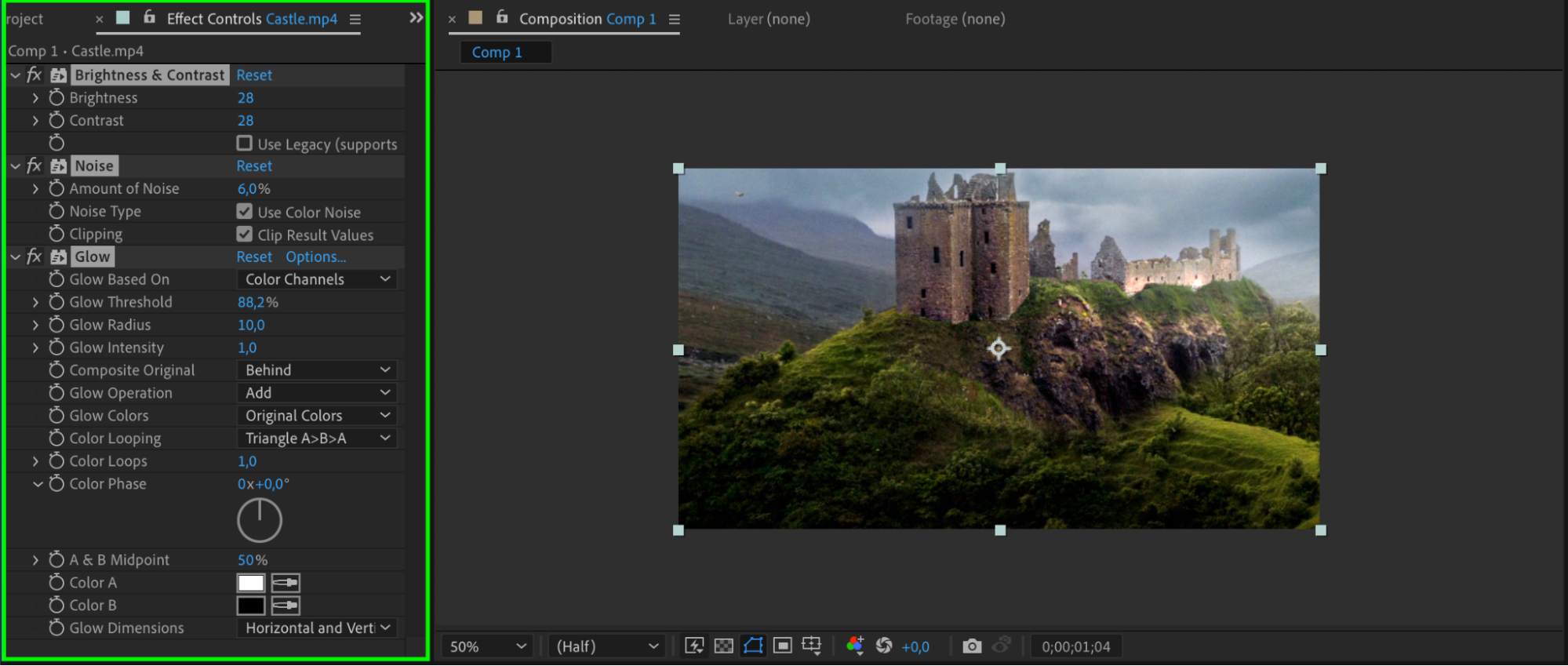Collapse the Noise effect group

(x=16, y=166)
